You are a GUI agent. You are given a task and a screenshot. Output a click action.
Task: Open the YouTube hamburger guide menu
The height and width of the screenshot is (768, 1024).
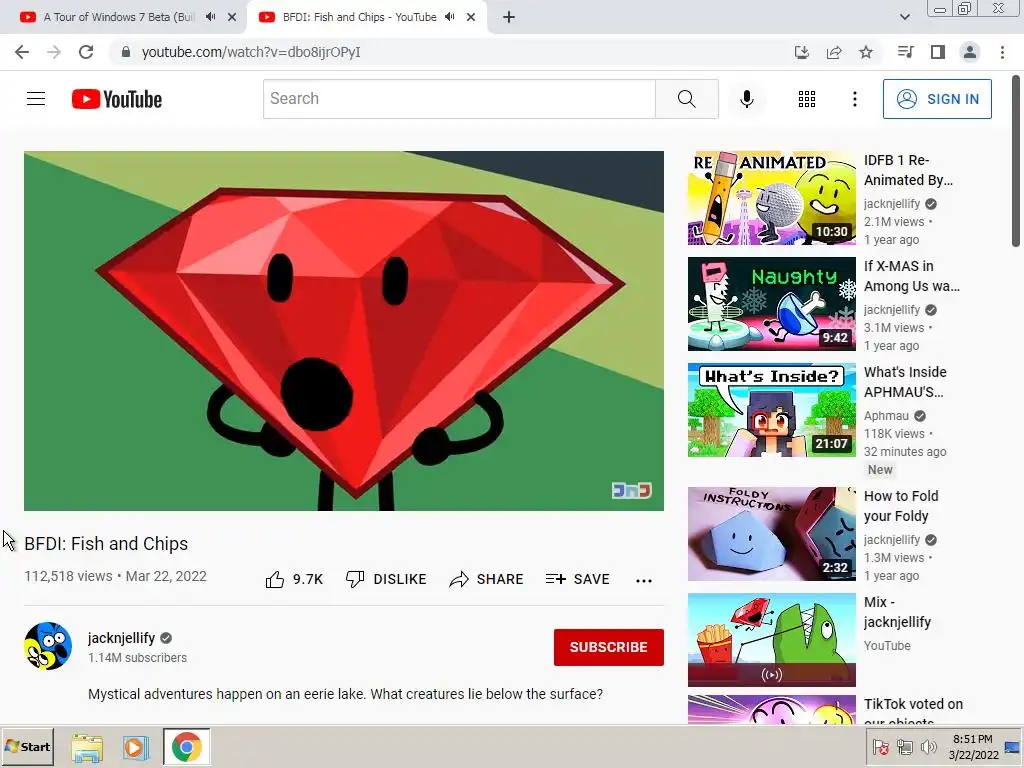[x=36, y=99]
